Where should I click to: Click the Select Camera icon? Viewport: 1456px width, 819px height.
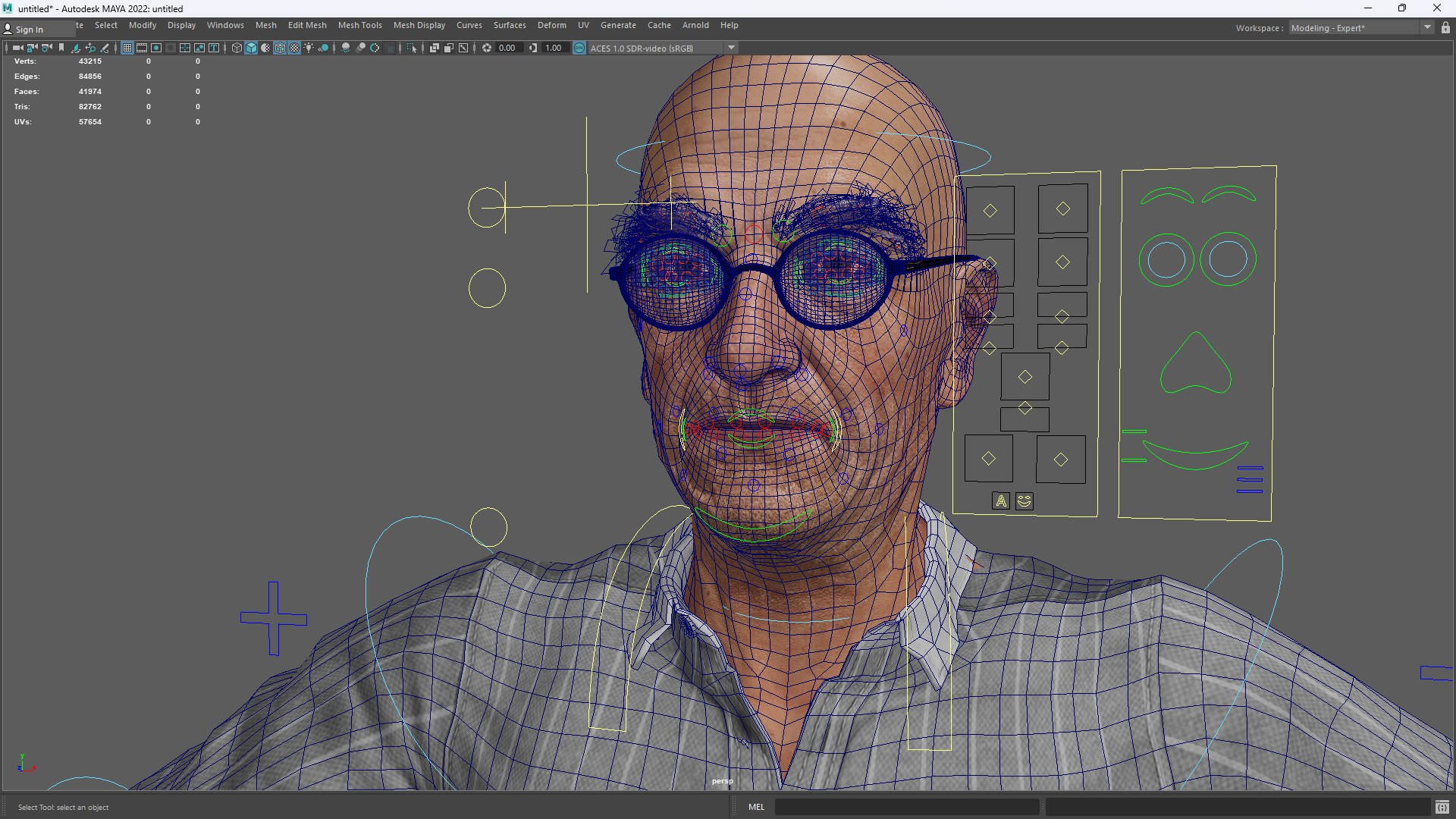pyautogui.click(x=17, y=48)
